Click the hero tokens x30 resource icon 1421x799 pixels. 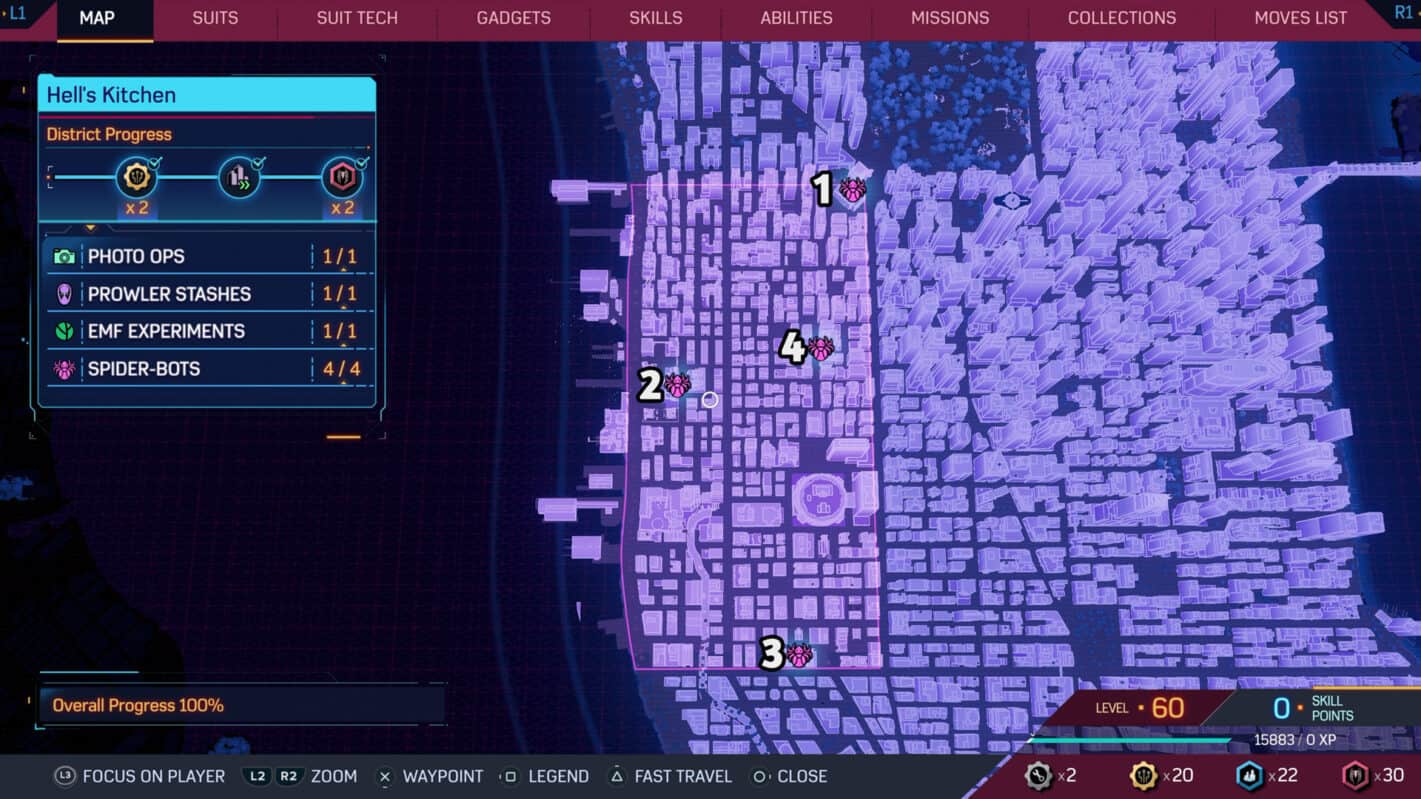coord(1356,775)
